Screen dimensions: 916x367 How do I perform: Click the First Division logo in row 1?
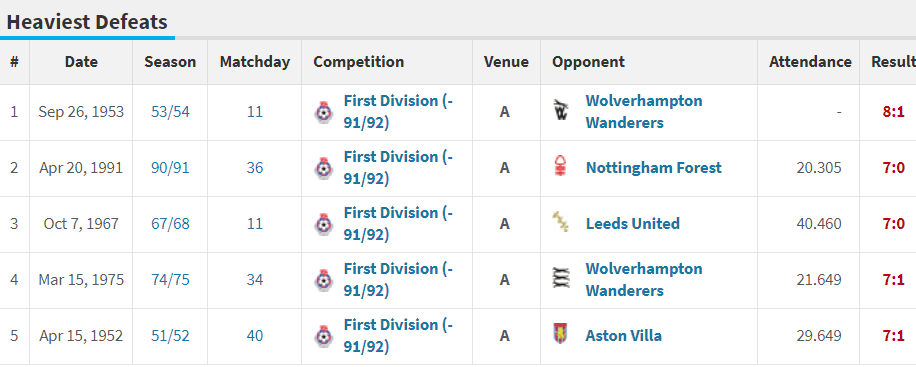click(324, 112)
